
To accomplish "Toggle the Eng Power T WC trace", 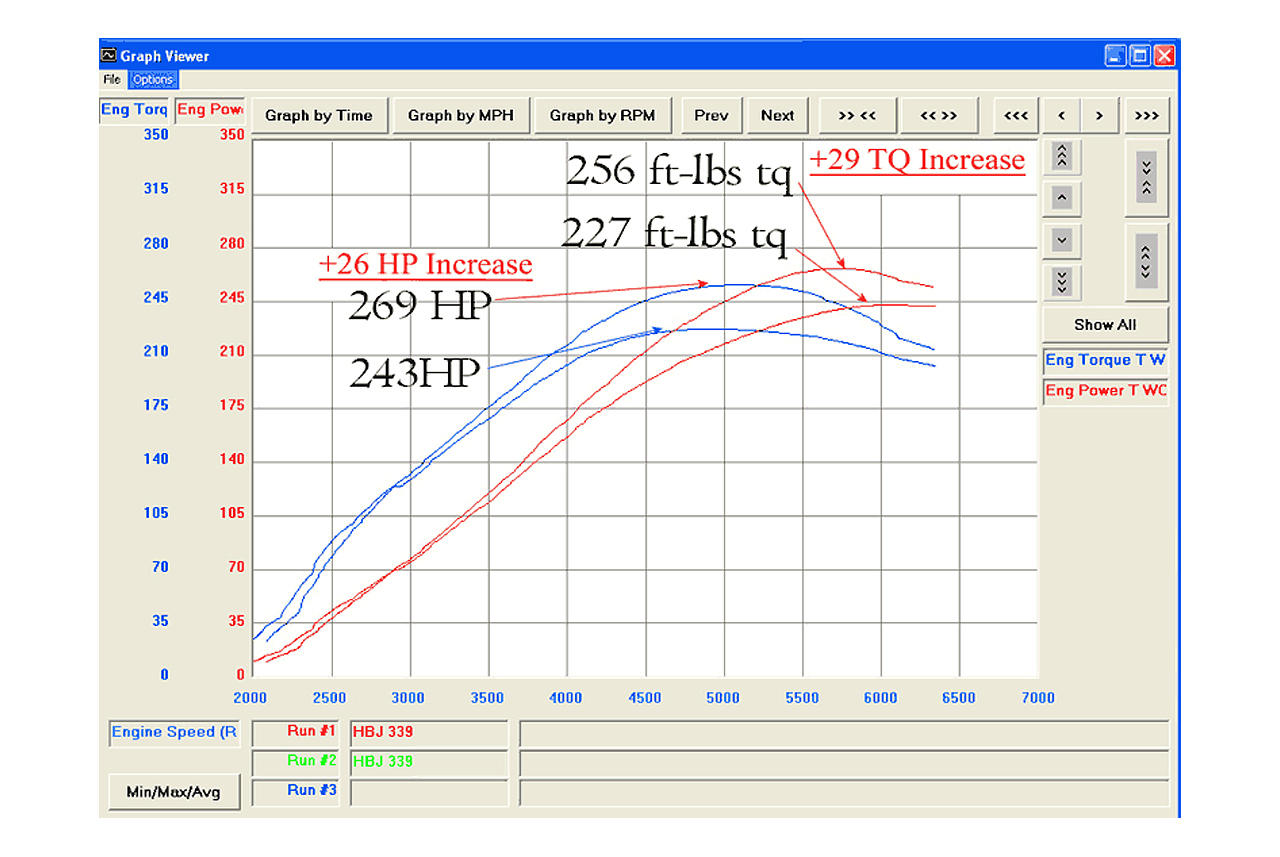I will click(1105, 391).
